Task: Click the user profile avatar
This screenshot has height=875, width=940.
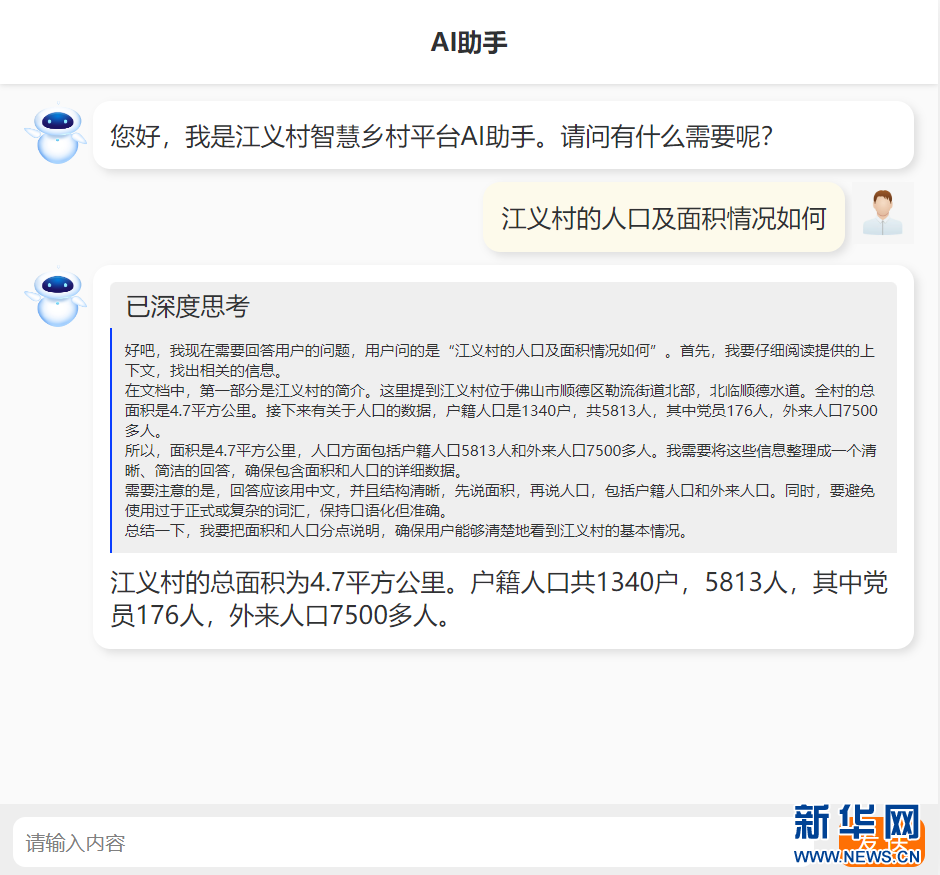Action: 882,214
